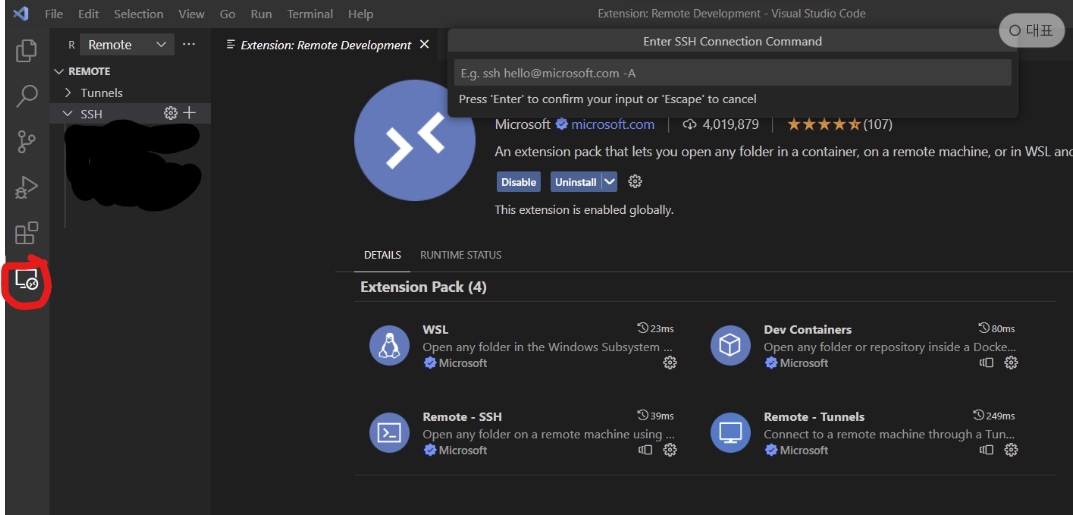The height and width of the screenshot is (515, 1073).
Task: Click the Disable button
Action: [519, 182]
